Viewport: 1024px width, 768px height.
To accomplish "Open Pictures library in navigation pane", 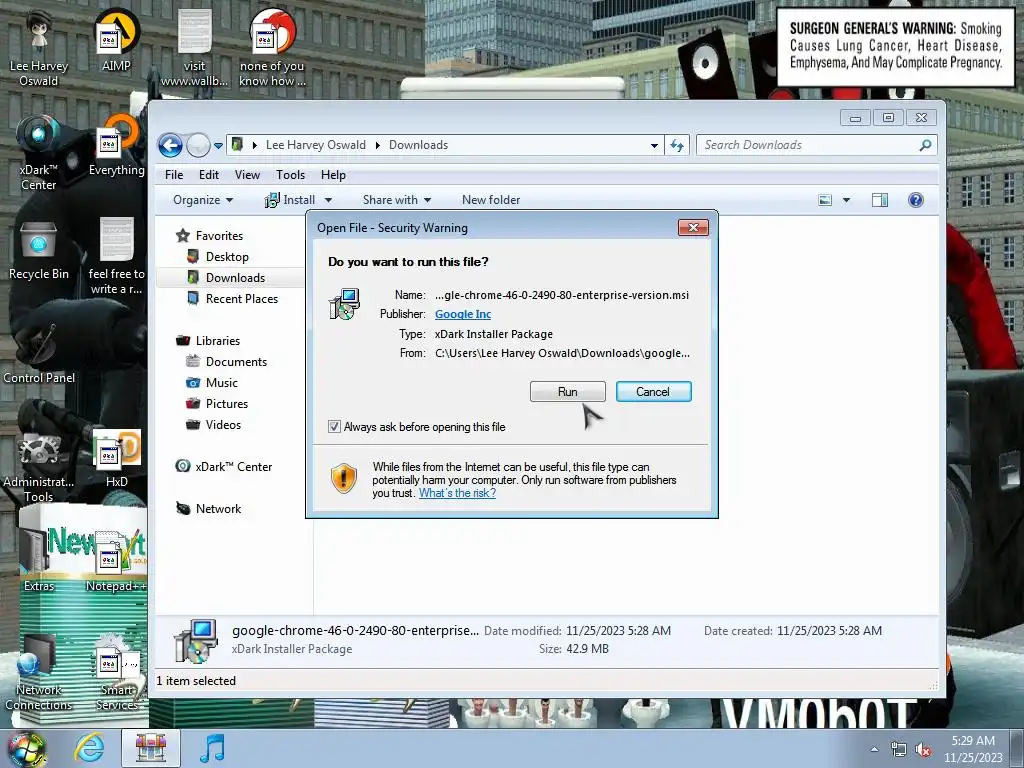I will click(x=227, y=404).
